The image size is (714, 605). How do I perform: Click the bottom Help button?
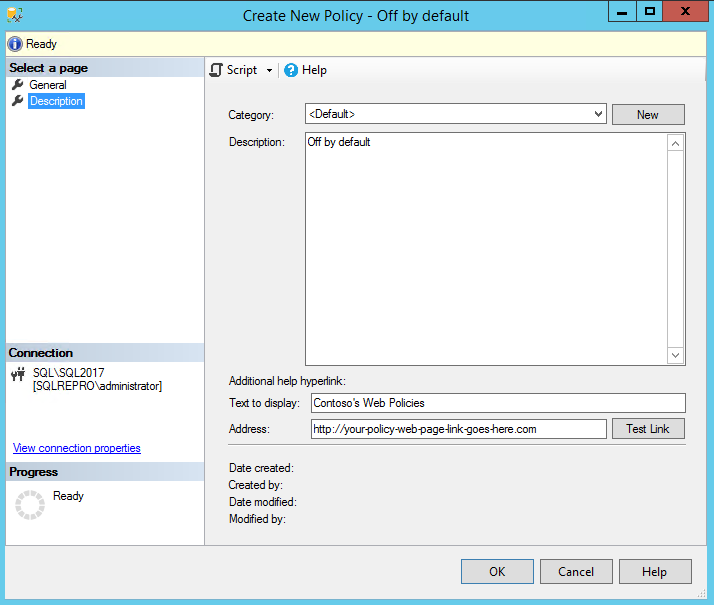click(655, 571)
